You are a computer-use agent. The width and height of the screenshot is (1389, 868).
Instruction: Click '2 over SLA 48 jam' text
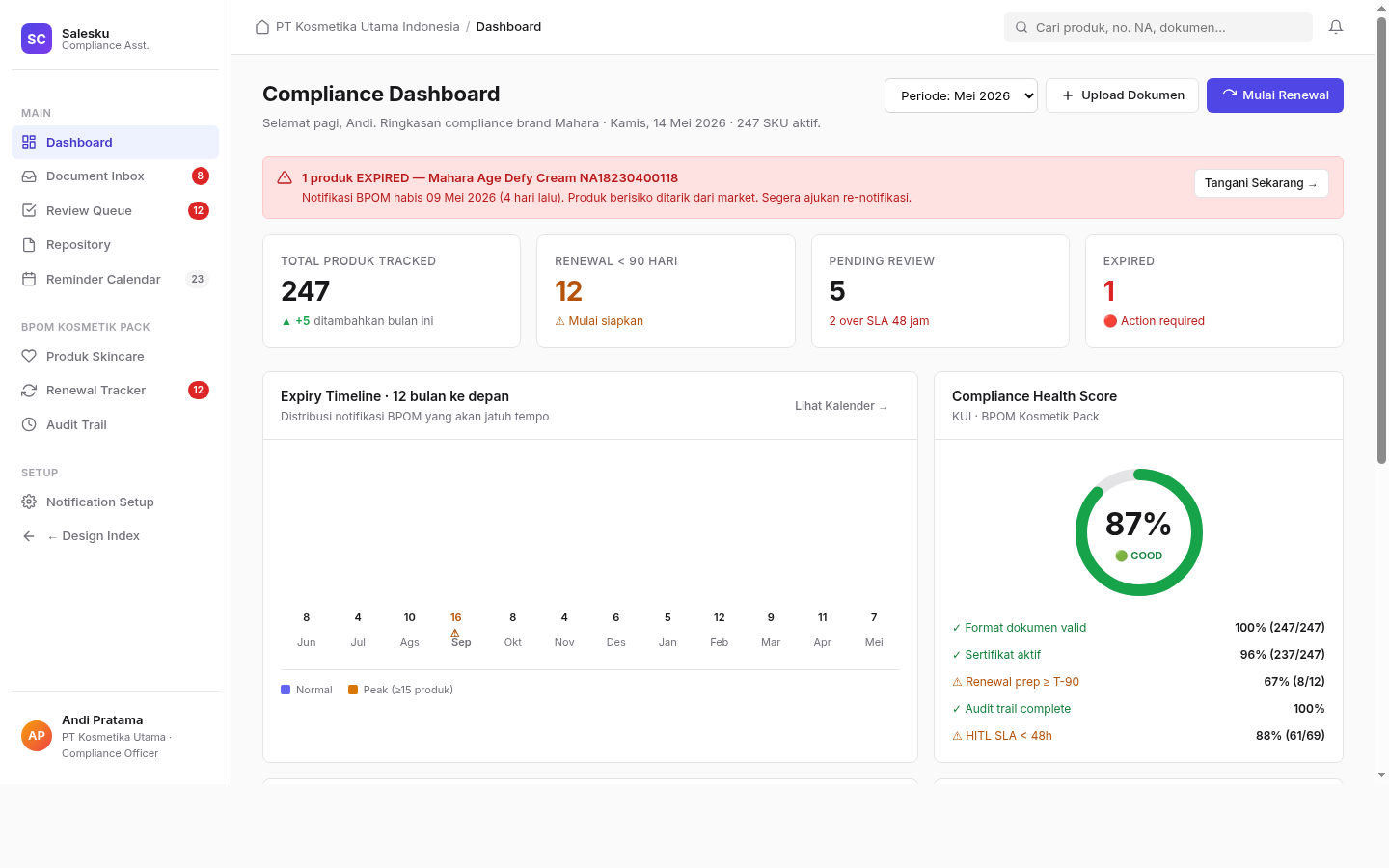pos(879,321)
